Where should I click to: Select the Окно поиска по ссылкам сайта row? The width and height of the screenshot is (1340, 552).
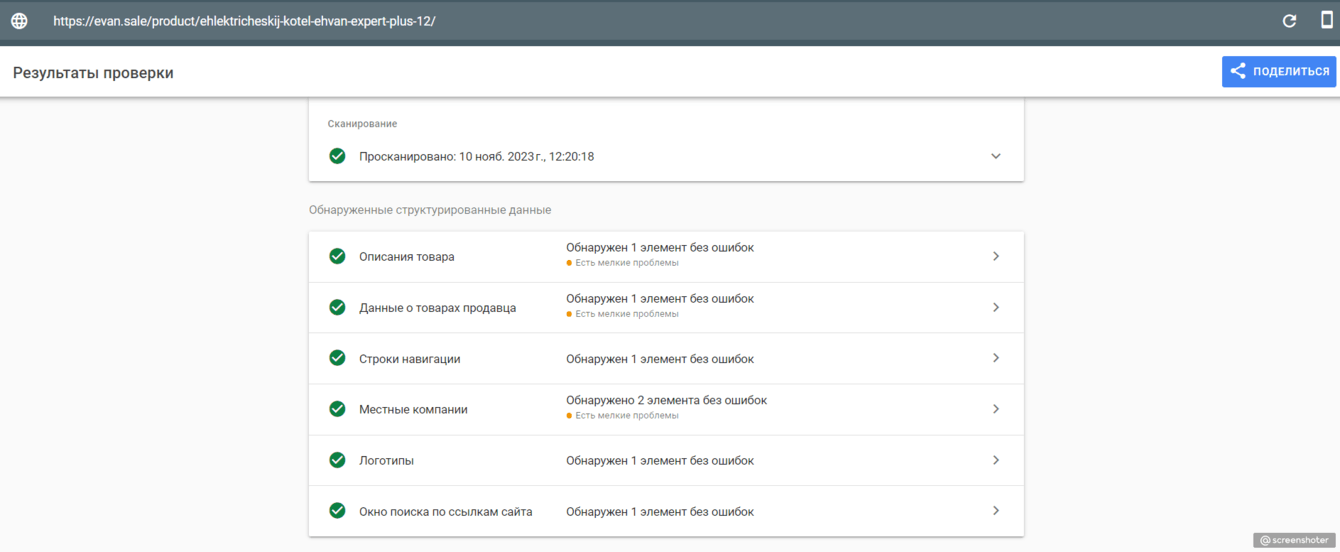665,511
